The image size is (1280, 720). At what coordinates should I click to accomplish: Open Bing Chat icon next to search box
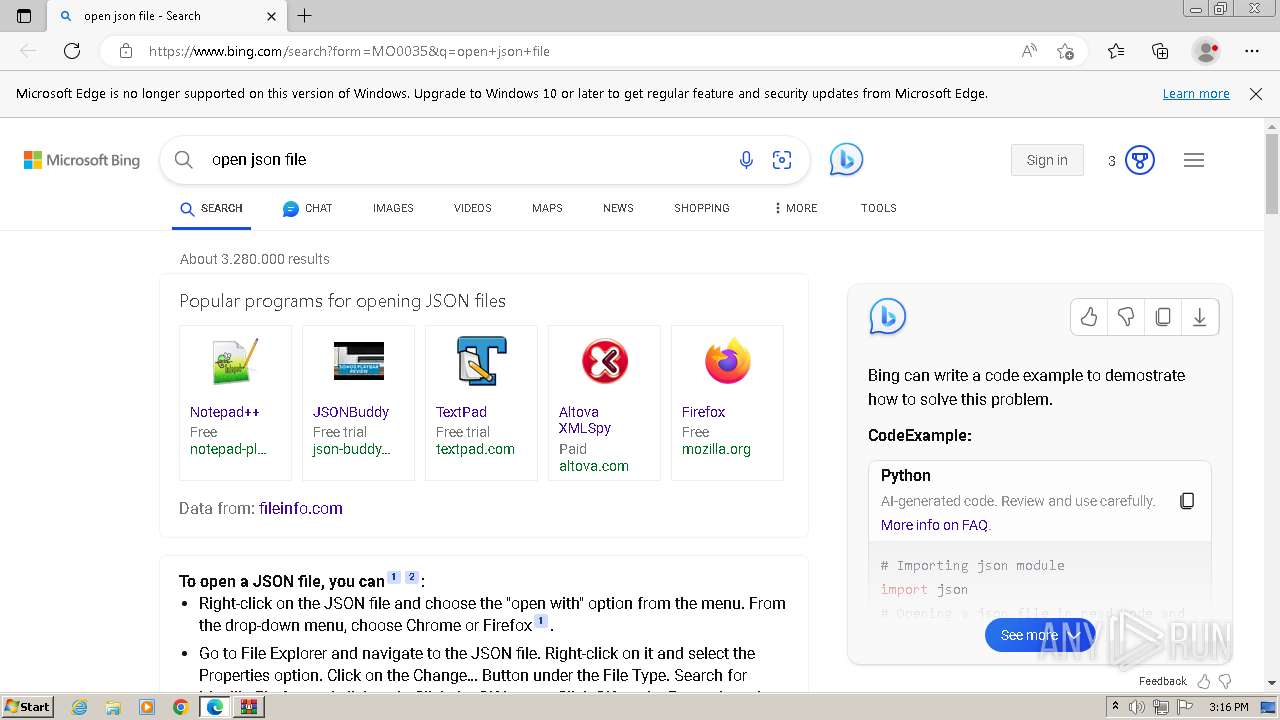click(846, 160)
